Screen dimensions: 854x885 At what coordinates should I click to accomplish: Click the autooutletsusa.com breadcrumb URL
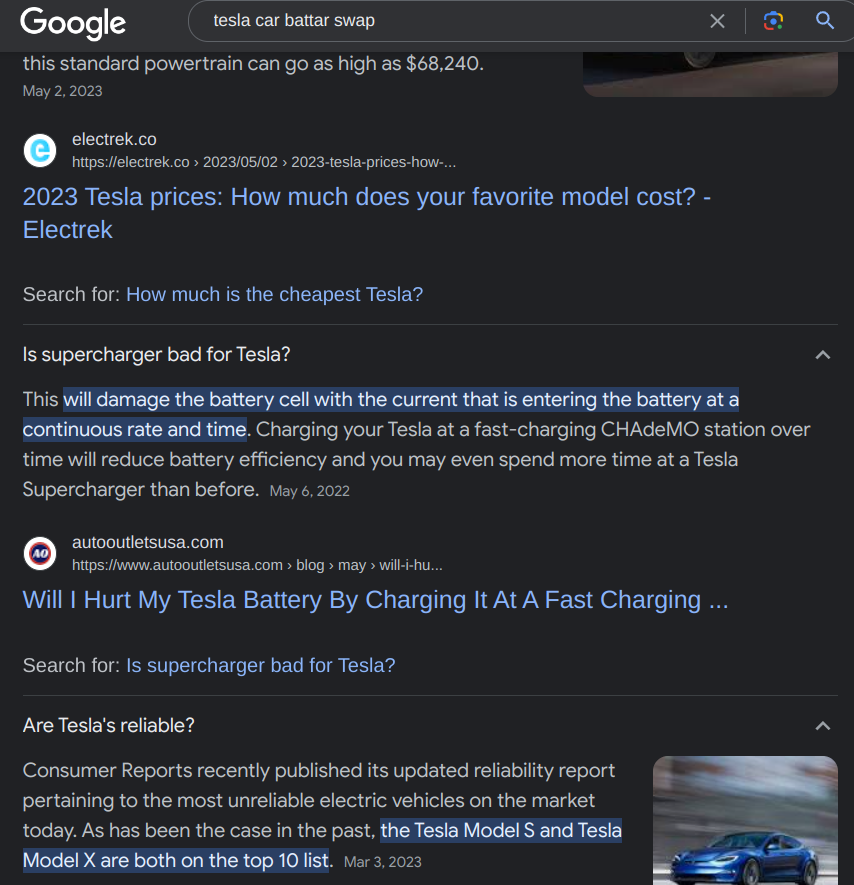click(257, 565)
